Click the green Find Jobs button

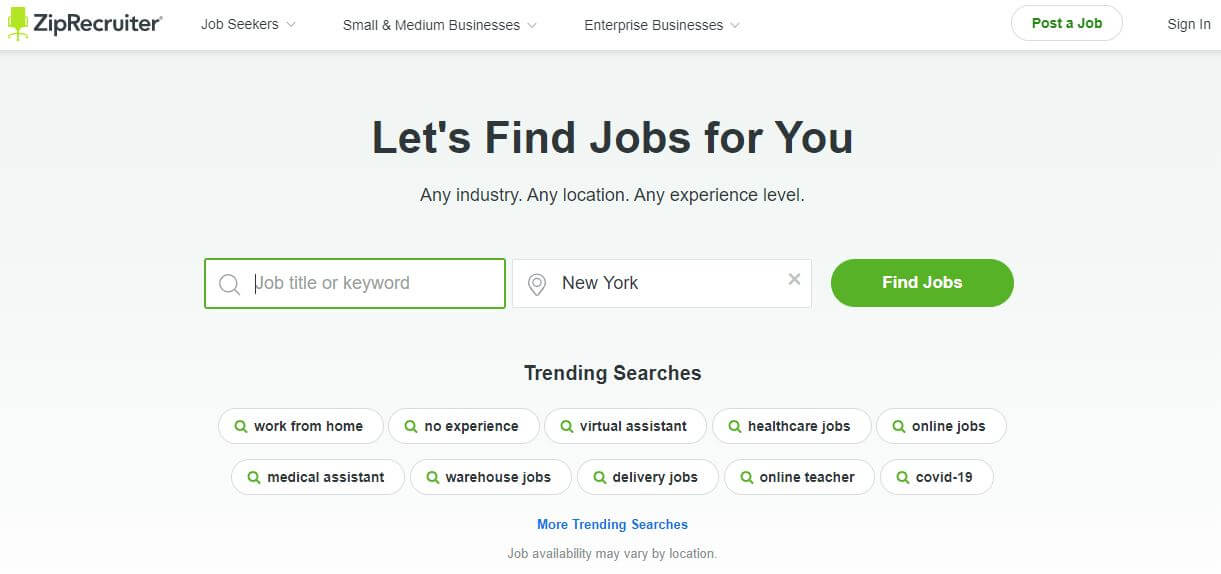click(922, 283)
